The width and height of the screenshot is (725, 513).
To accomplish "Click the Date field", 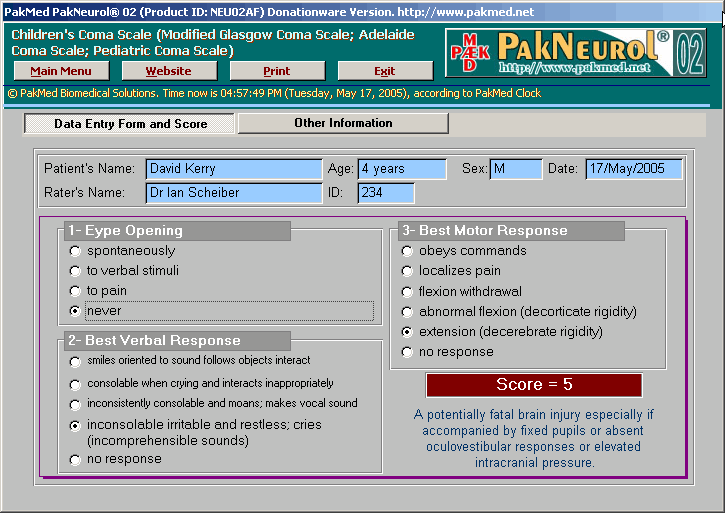I will [x=634, y=169].
